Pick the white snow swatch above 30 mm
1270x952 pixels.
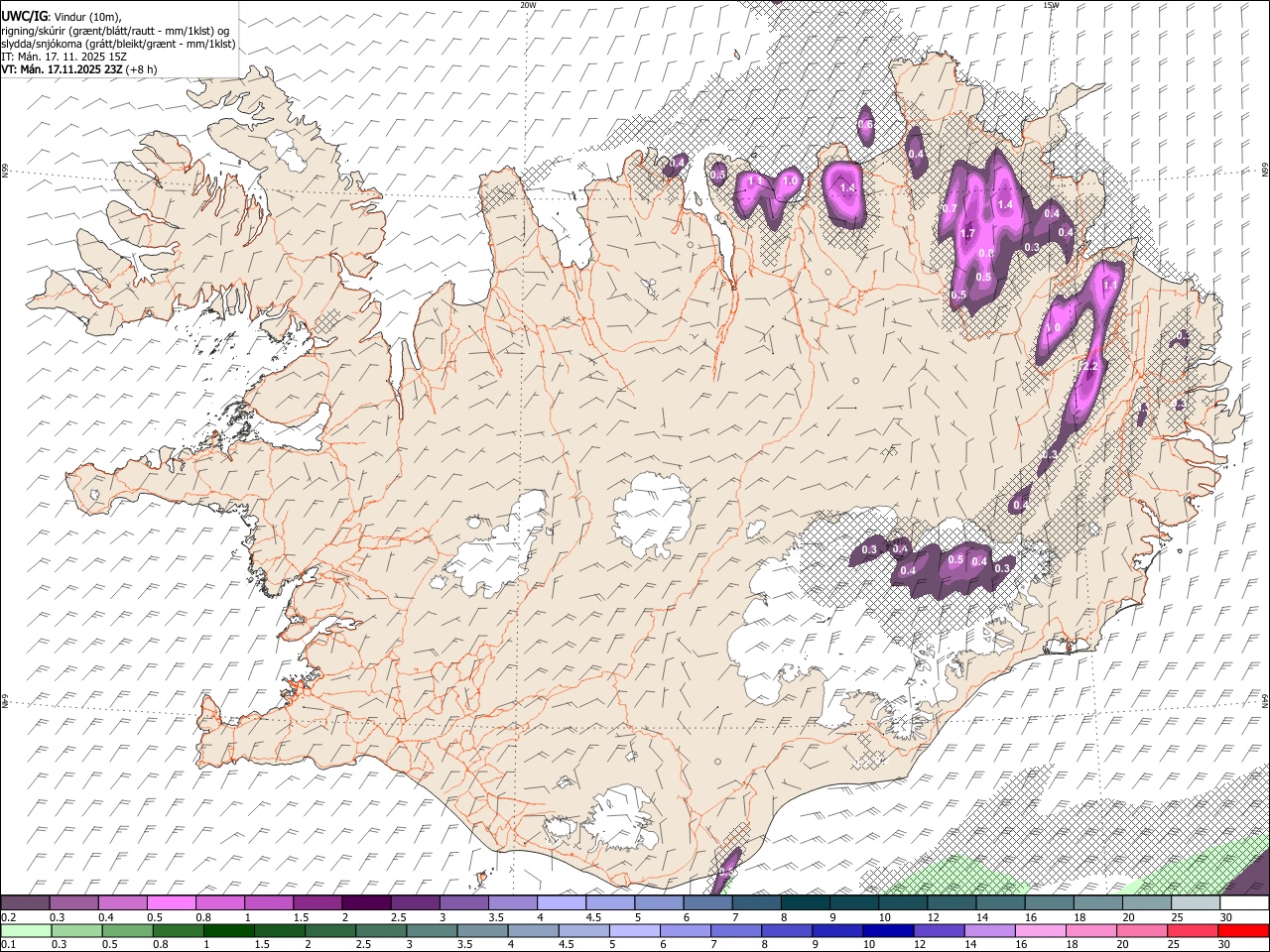coord(1244,902)
